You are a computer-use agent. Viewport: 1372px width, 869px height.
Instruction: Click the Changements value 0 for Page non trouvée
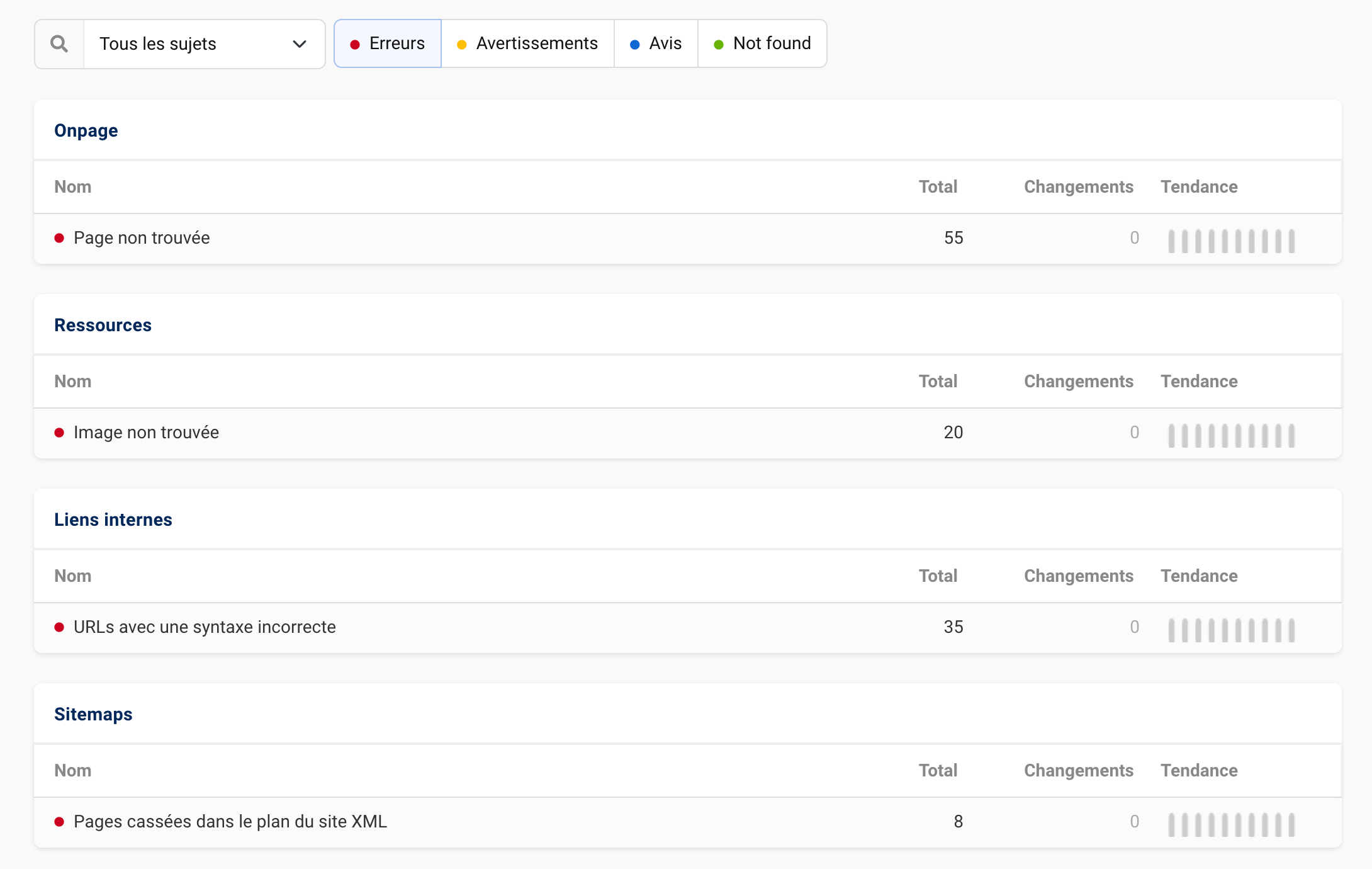coord(1135,238)
